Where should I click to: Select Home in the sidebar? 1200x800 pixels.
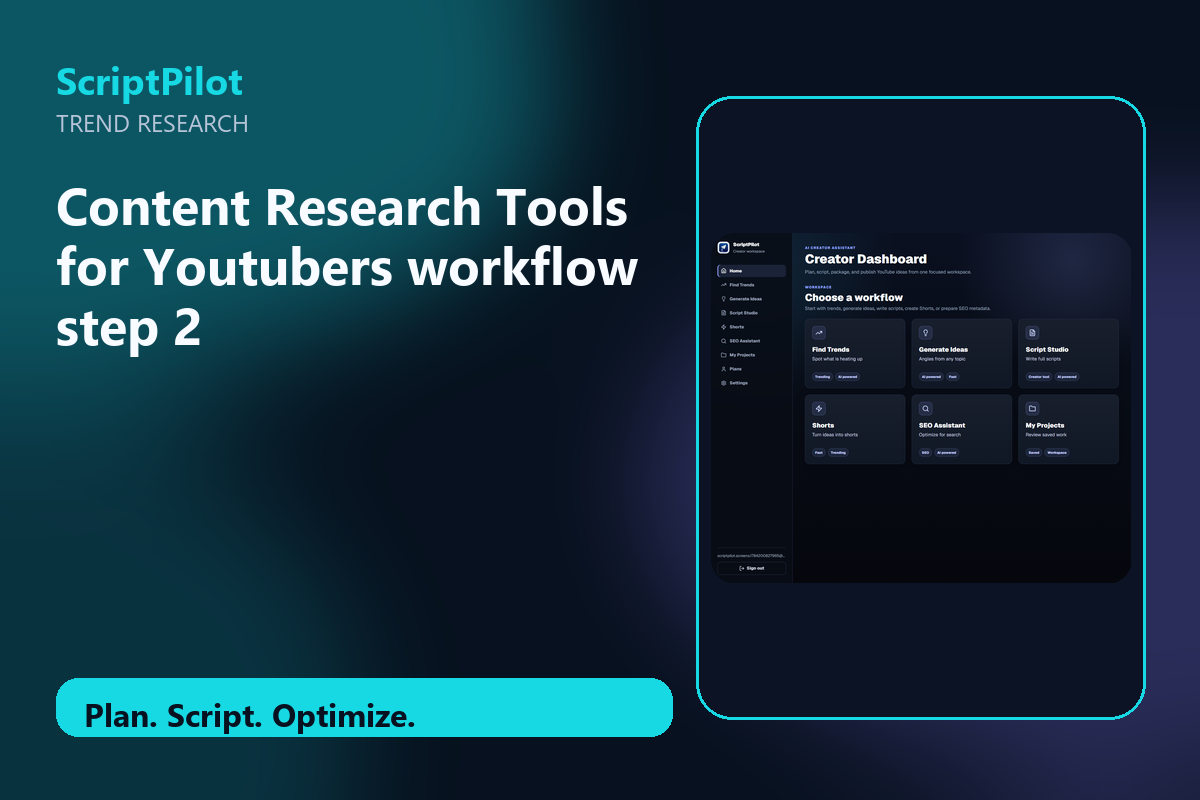click(x=751, y=271)
